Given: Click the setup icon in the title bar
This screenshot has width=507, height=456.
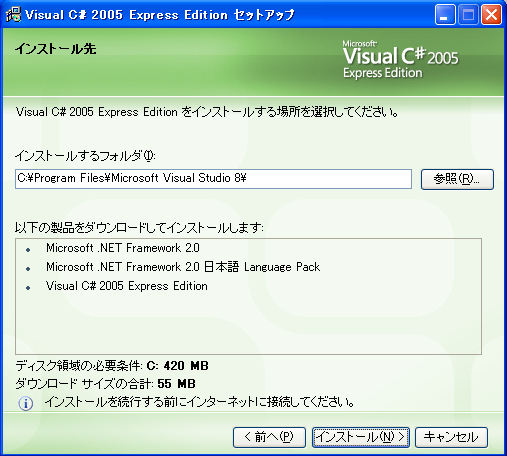Looking at the screenshot, I should pyautogui.click(x=13, y=15).
